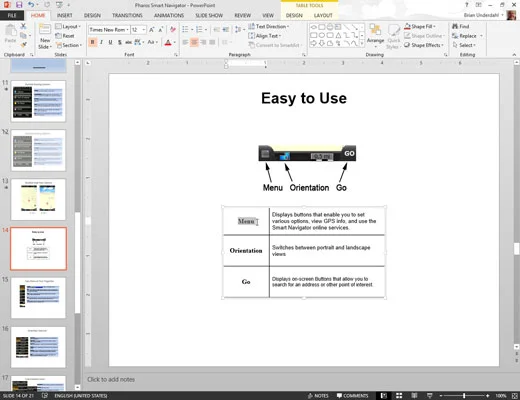Switch to the ANIMATIONS tab
This screenshot has height=400, width=520.
(x=169, y=15)
